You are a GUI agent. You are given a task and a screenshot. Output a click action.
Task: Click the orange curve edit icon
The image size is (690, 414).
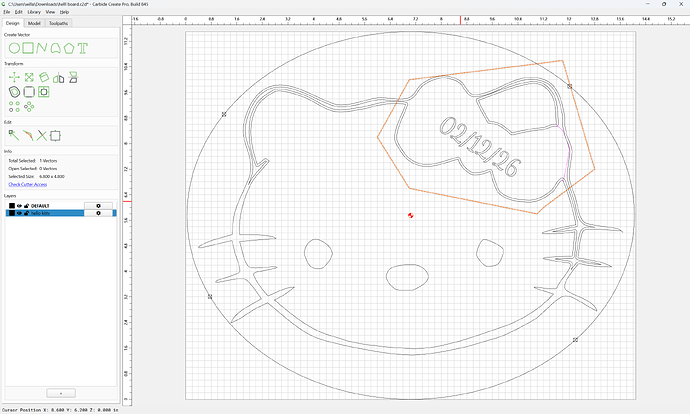pos(28,136)
